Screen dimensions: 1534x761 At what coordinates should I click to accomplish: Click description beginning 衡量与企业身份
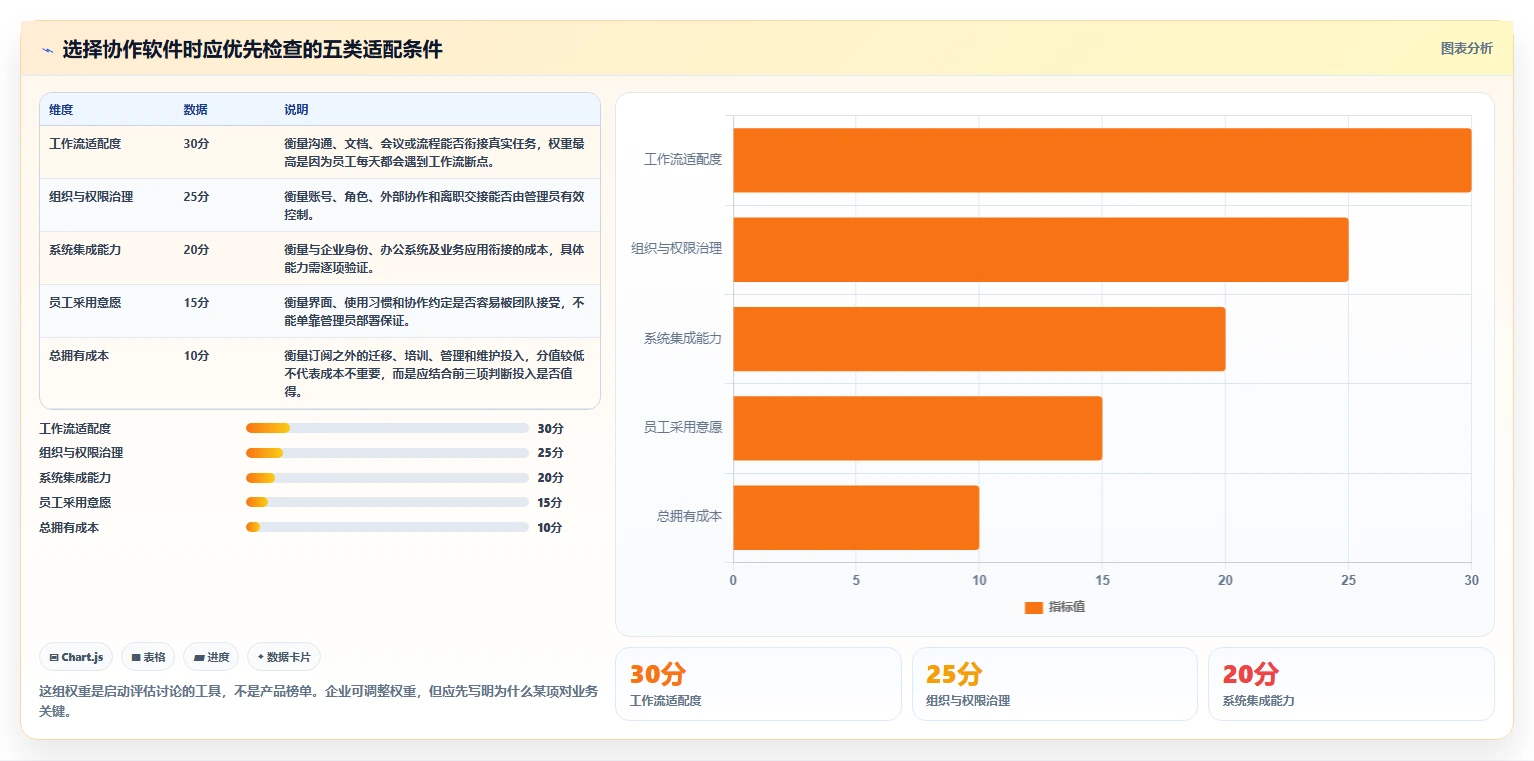pyautogui.click(x=435, y=258)
